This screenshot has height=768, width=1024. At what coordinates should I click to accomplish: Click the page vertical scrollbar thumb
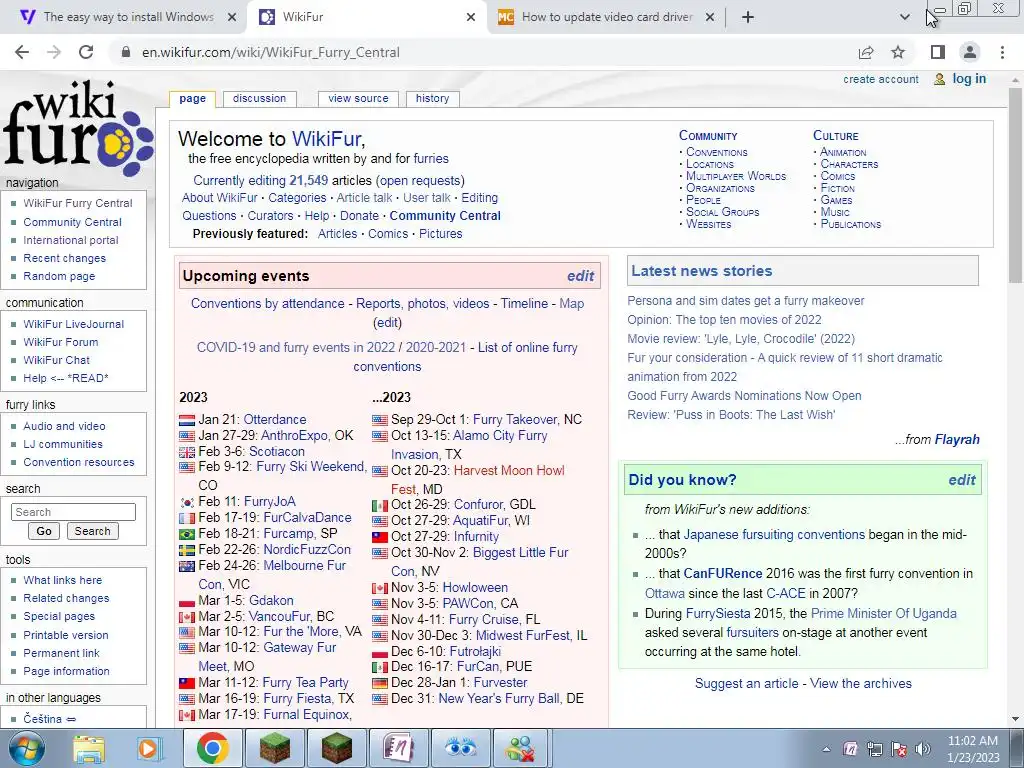[1015, 184]
